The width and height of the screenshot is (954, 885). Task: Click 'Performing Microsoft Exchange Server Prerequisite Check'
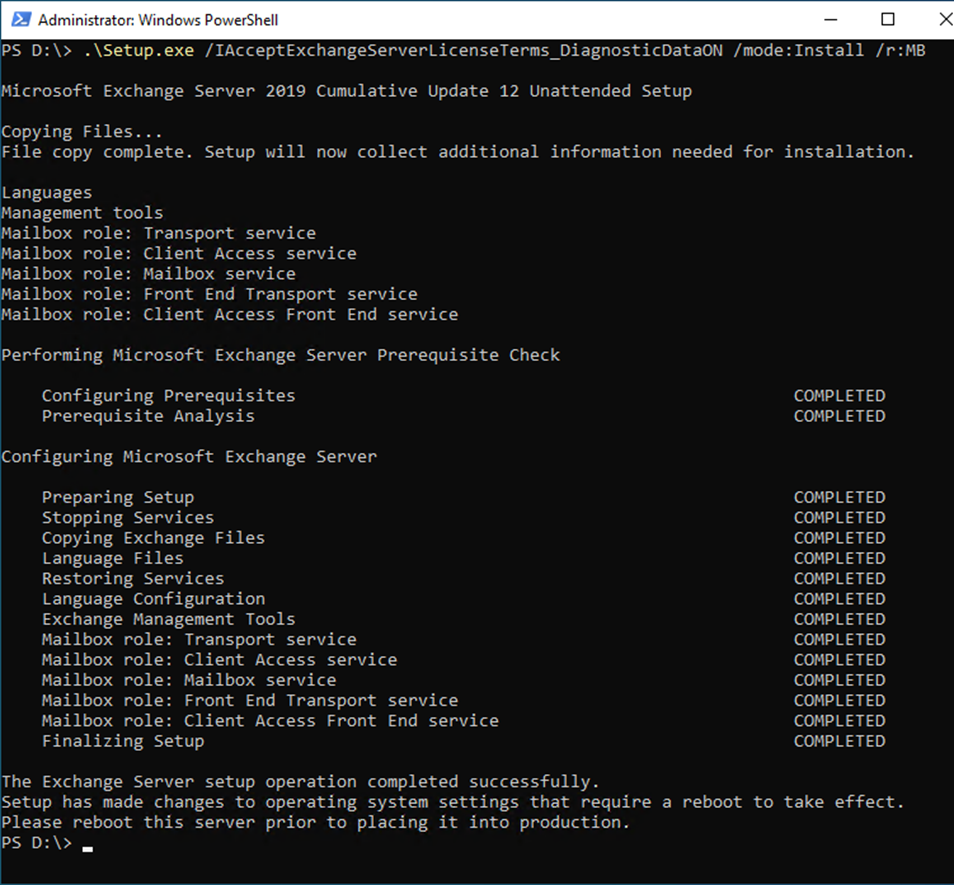[x=280, y=355]
